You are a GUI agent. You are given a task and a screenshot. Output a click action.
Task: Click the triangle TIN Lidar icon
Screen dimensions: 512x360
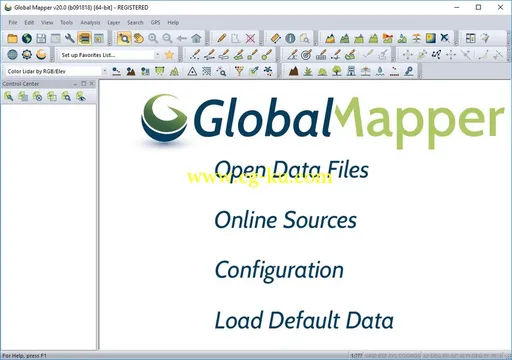click(x=192, y=71)
